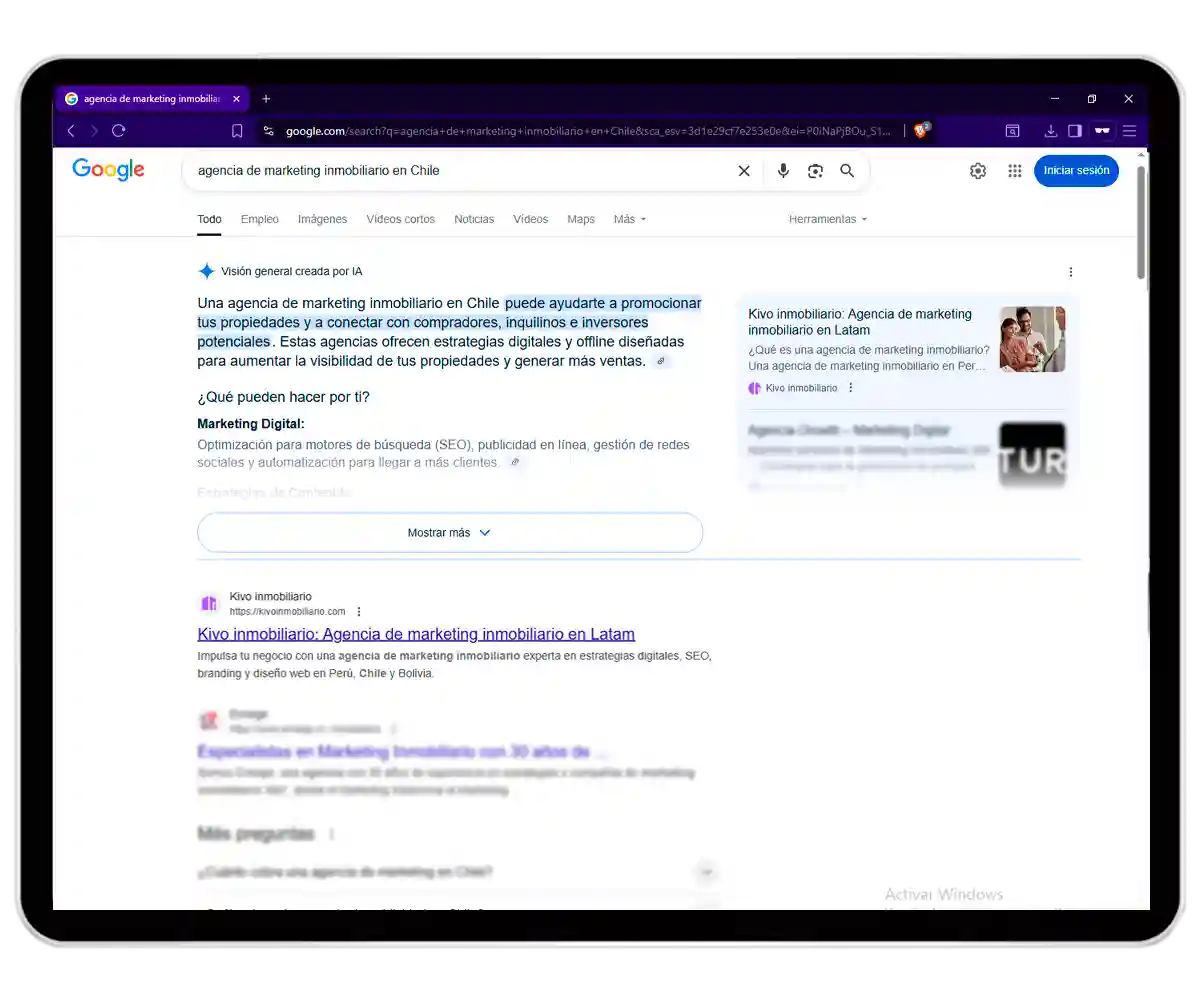Click the Google logo
1200x1000 pixels.
[108, 170]
